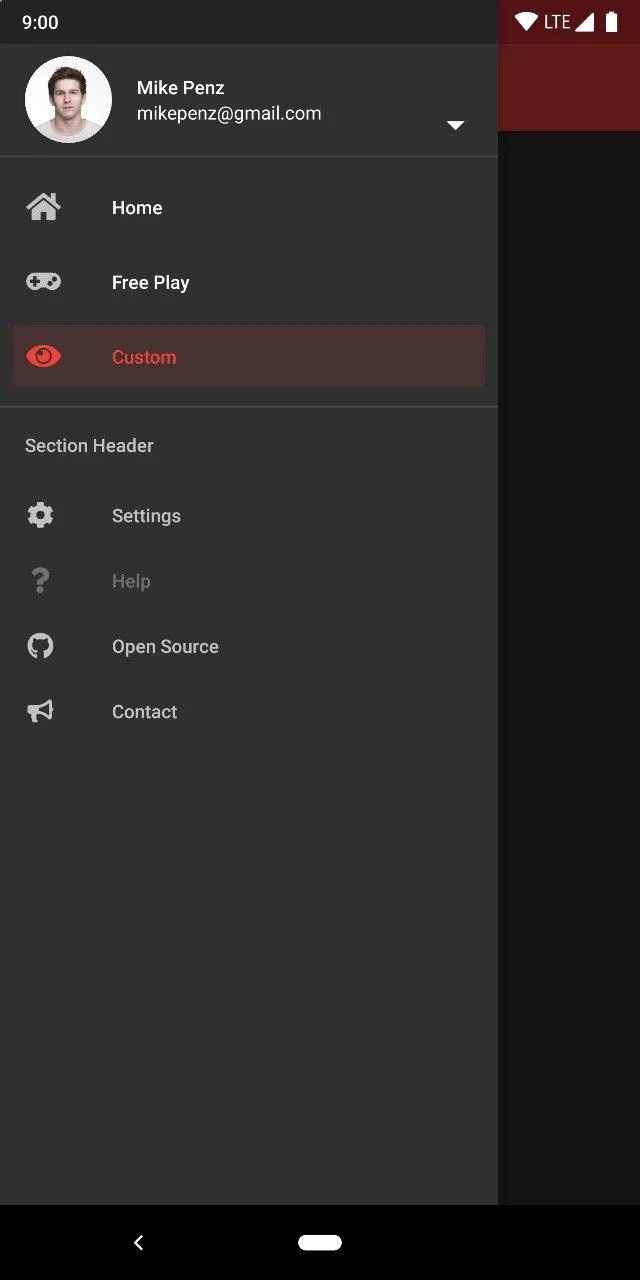Click the red eye Custom icon

click(43, 357)
